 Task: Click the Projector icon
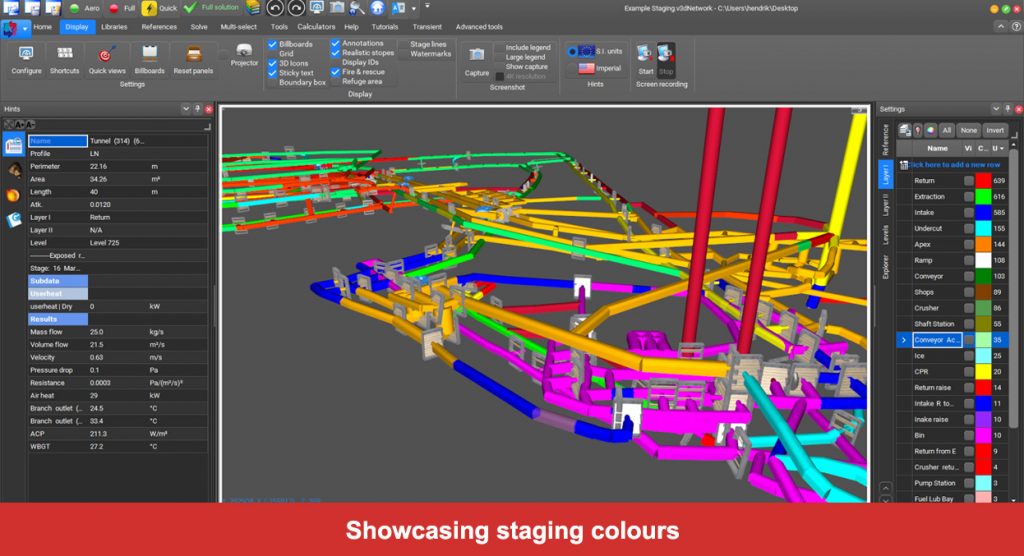tap(244, 51)
